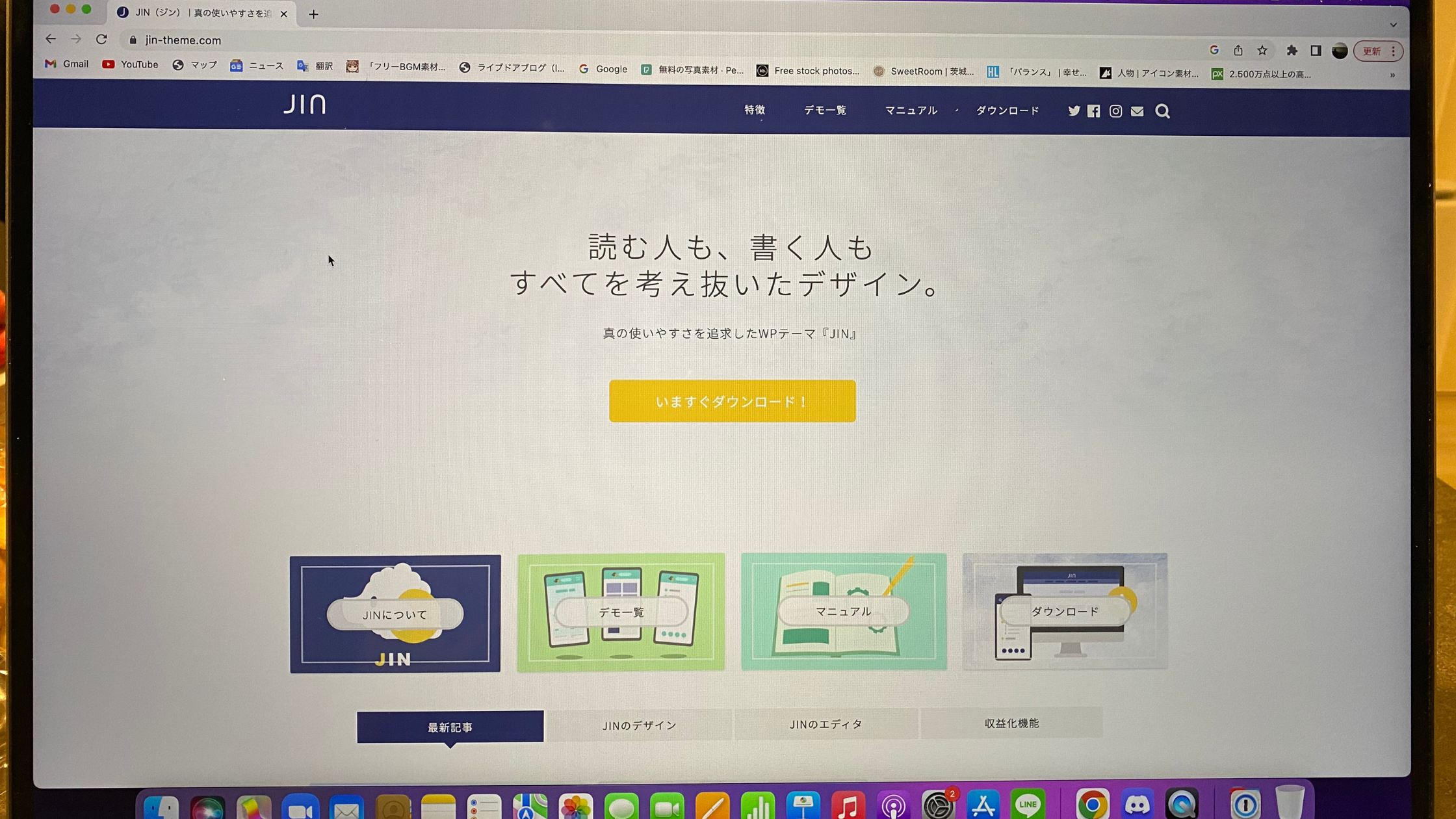Open ニュース bookmark
The height and width of the screenshot is (819, 1456).
(257, 66)
